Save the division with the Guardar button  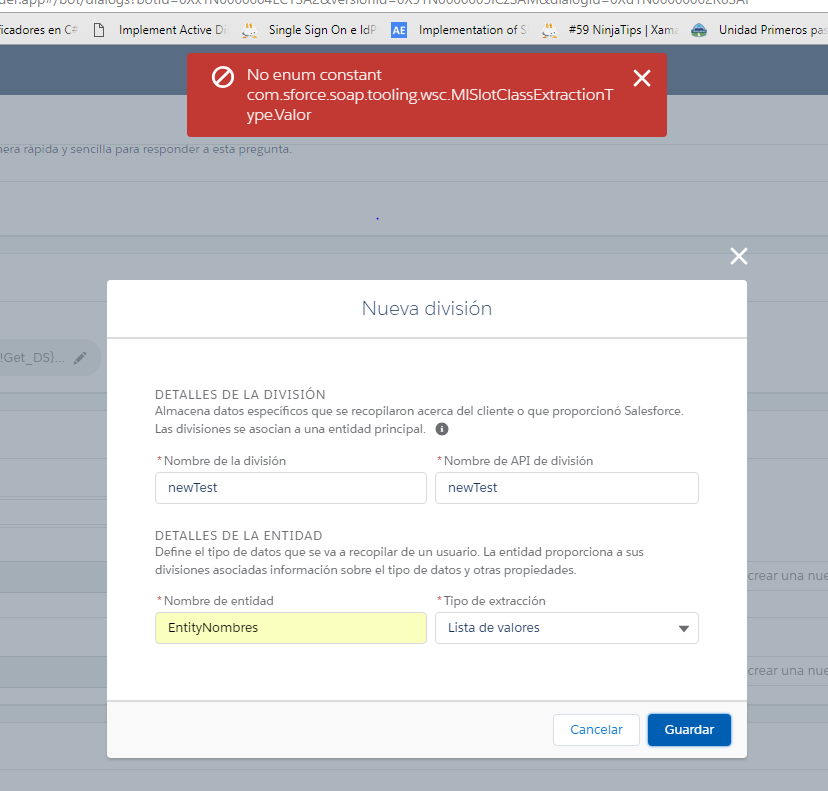689,730
